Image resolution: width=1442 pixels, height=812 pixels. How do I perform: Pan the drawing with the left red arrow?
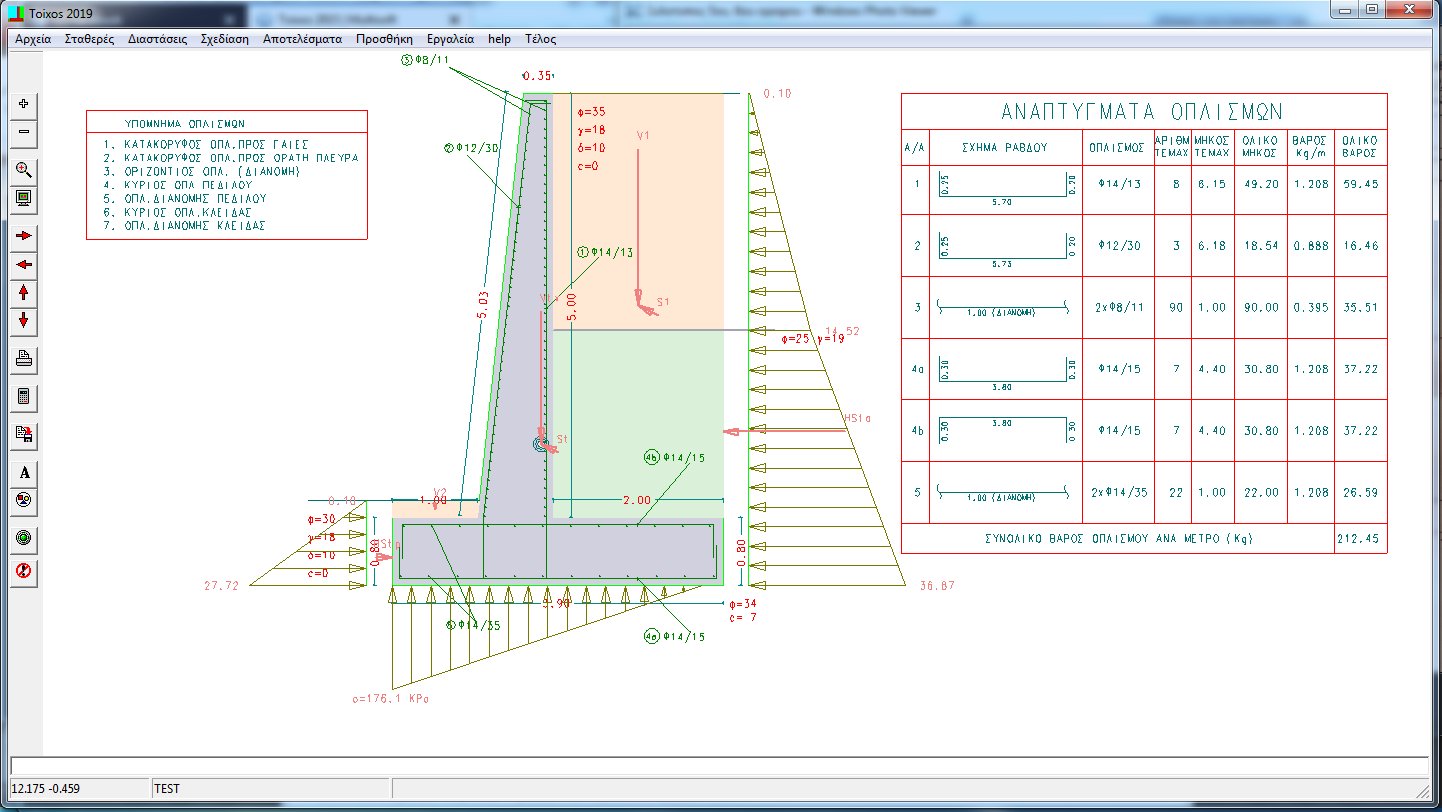point(24,265)
